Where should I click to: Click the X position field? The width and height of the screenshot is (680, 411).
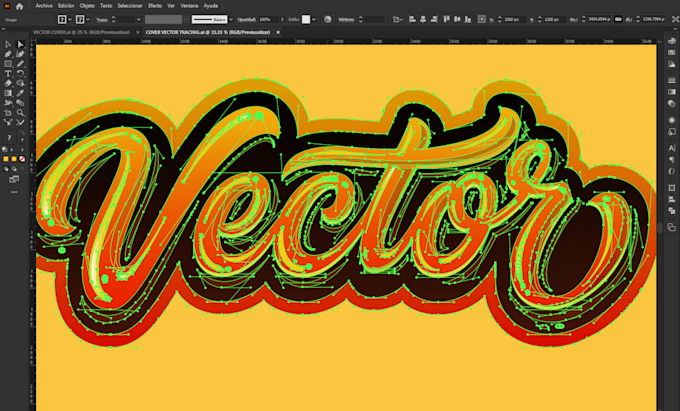pos(514,20)
